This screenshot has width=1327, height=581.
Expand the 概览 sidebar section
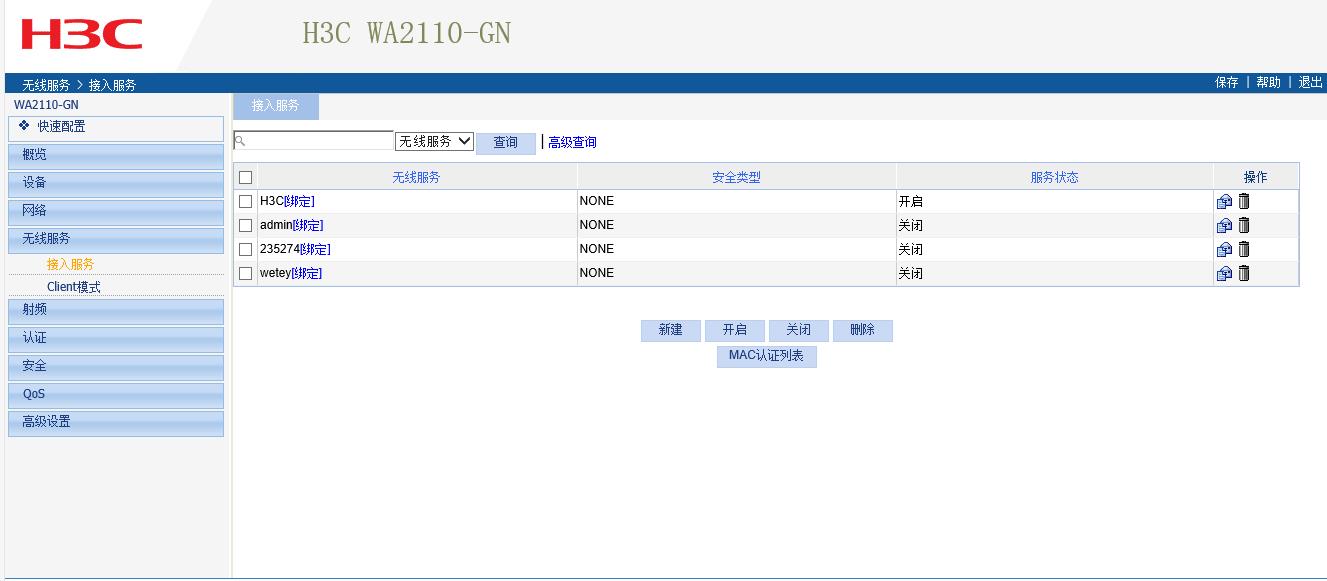pos(116,155)
